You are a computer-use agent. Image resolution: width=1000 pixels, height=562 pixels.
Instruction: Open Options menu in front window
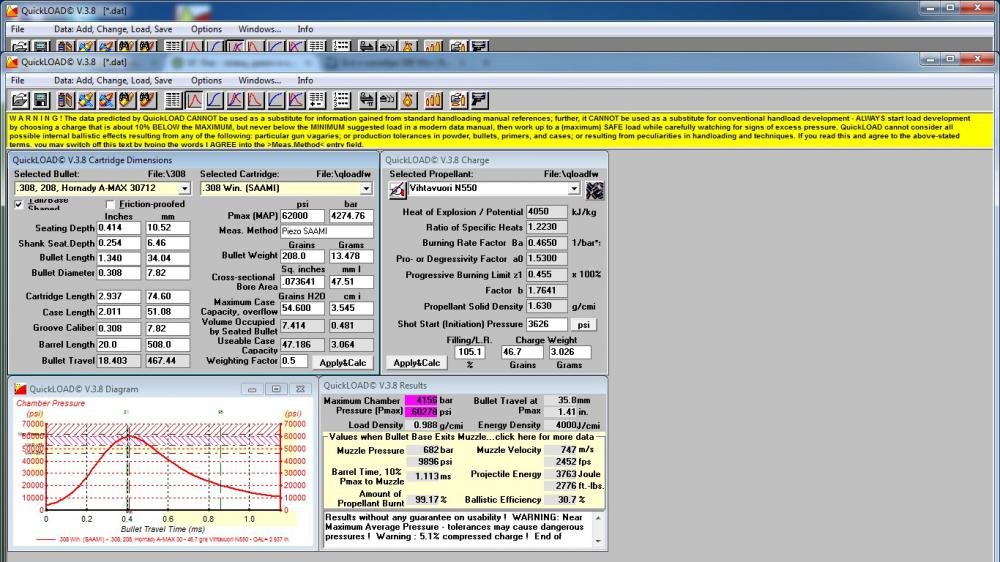(x=206, y=80)
